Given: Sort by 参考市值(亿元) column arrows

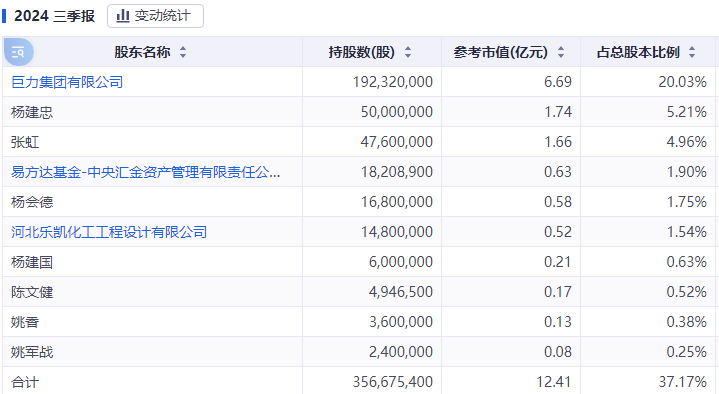Looking at the screenshot, I should 561,52.
